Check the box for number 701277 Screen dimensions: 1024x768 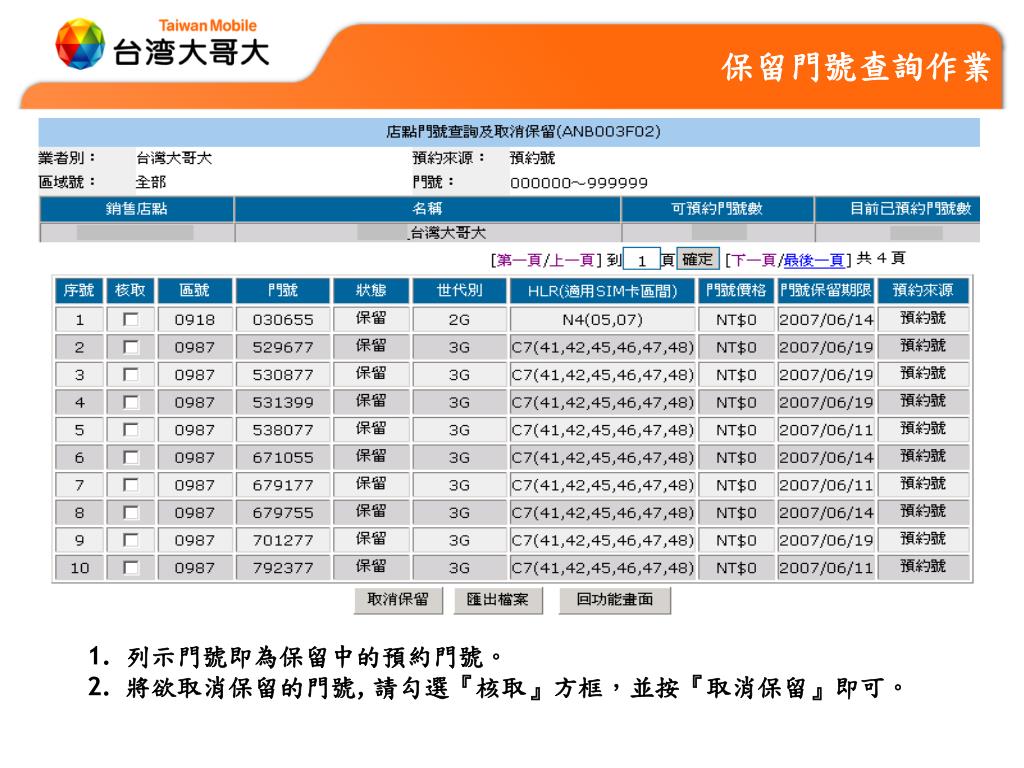[131, 540]
